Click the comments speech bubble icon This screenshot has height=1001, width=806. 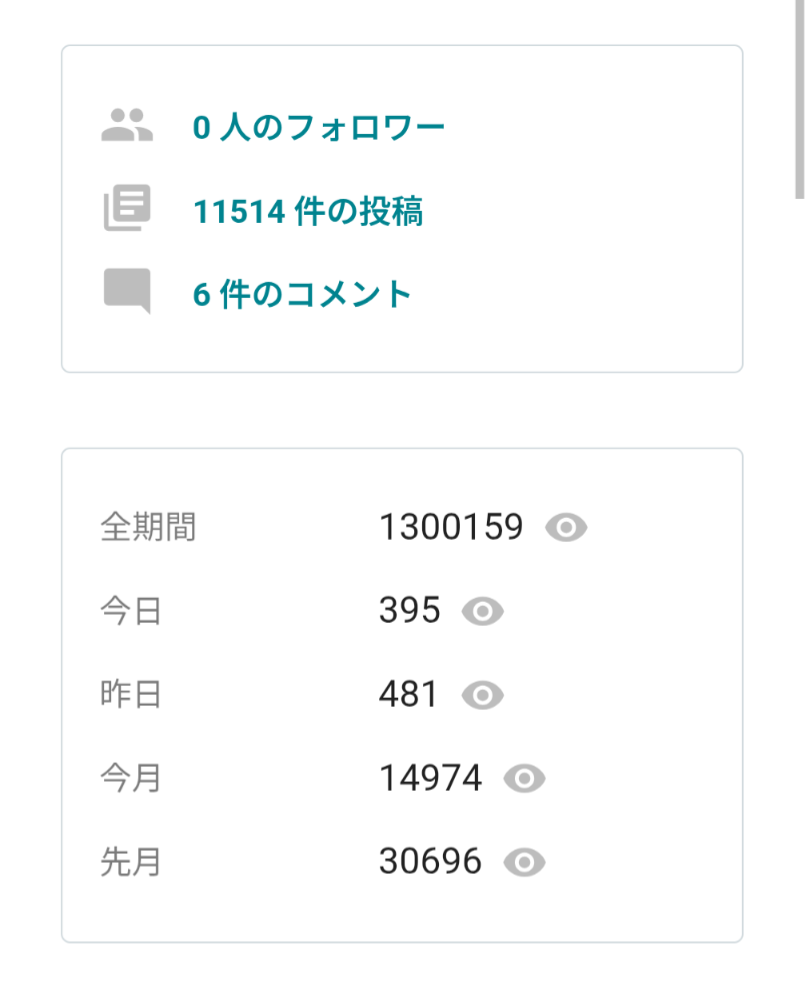click(x=127, y=291)
